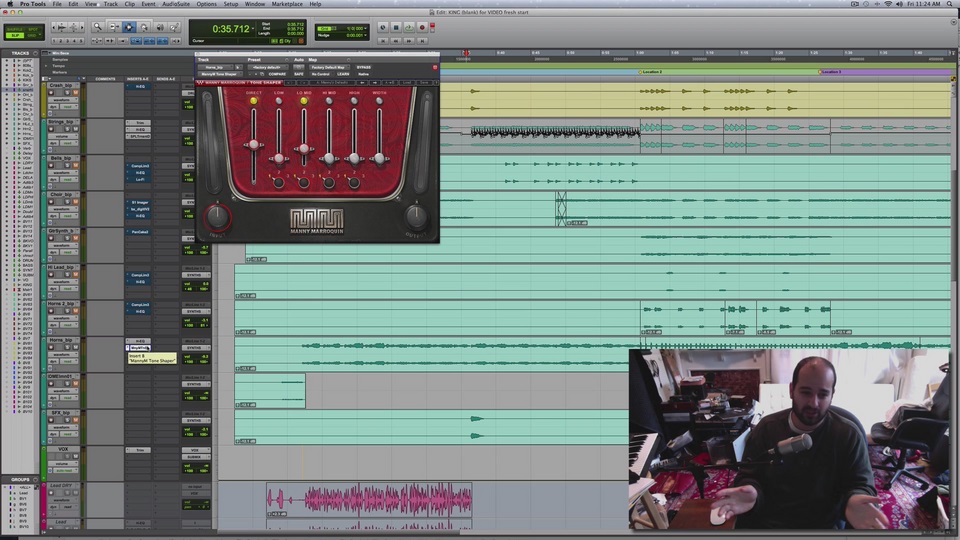Click Go to End transport button

click(x=422, y=41)
